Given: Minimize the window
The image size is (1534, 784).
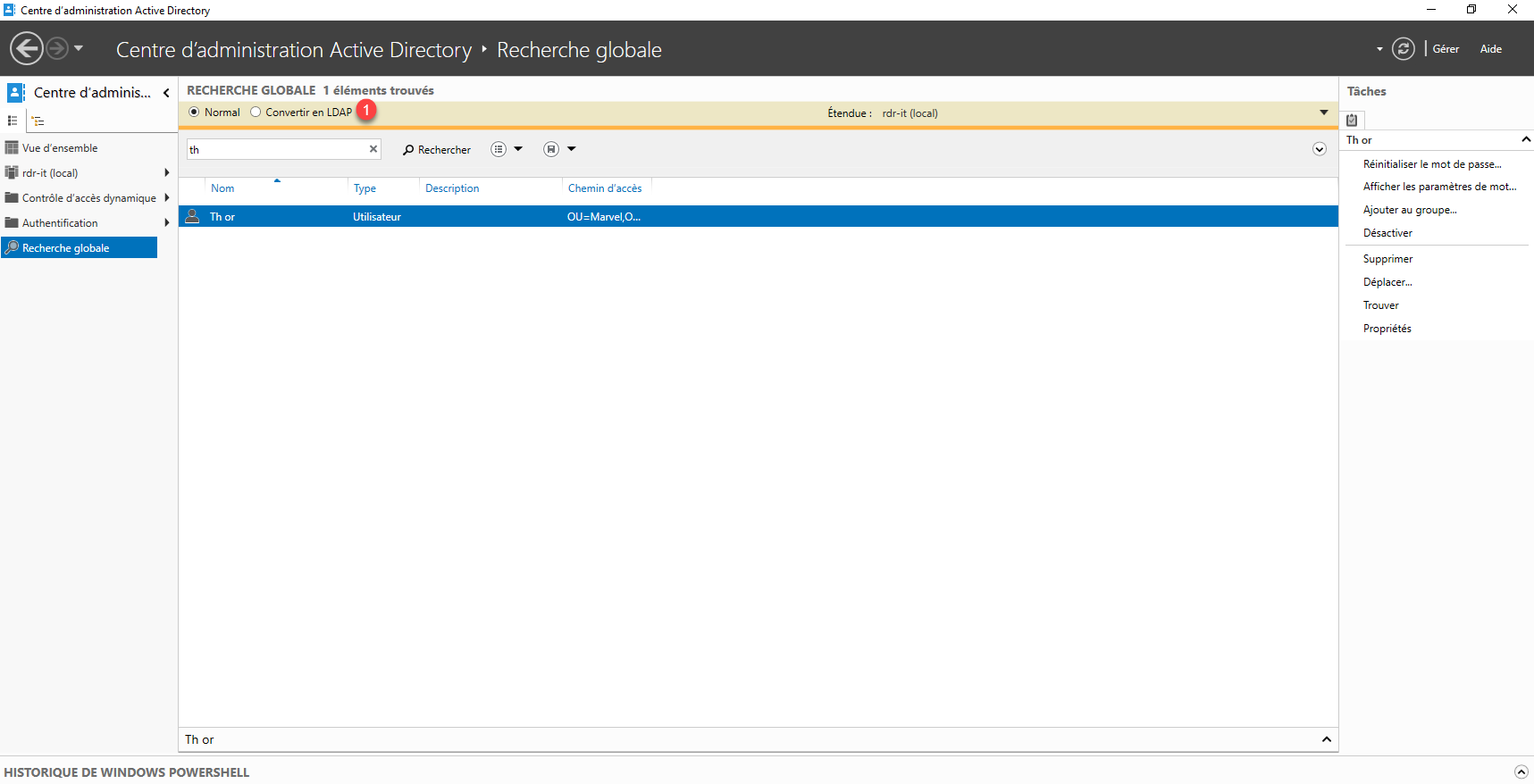Looking at the screenshot, I should point(1430,10).
